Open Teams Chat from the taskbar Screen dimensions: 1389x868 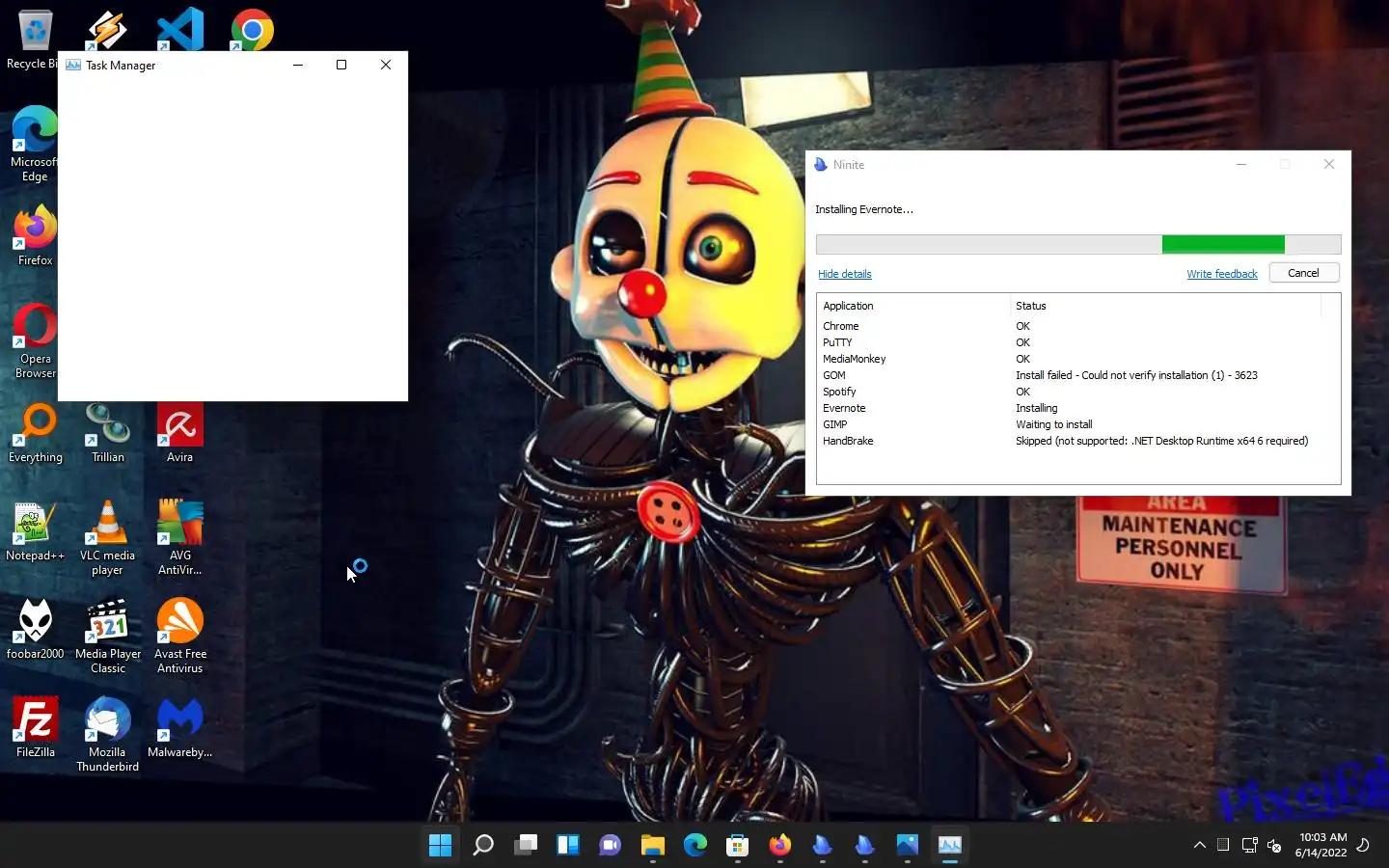[610, 845]
